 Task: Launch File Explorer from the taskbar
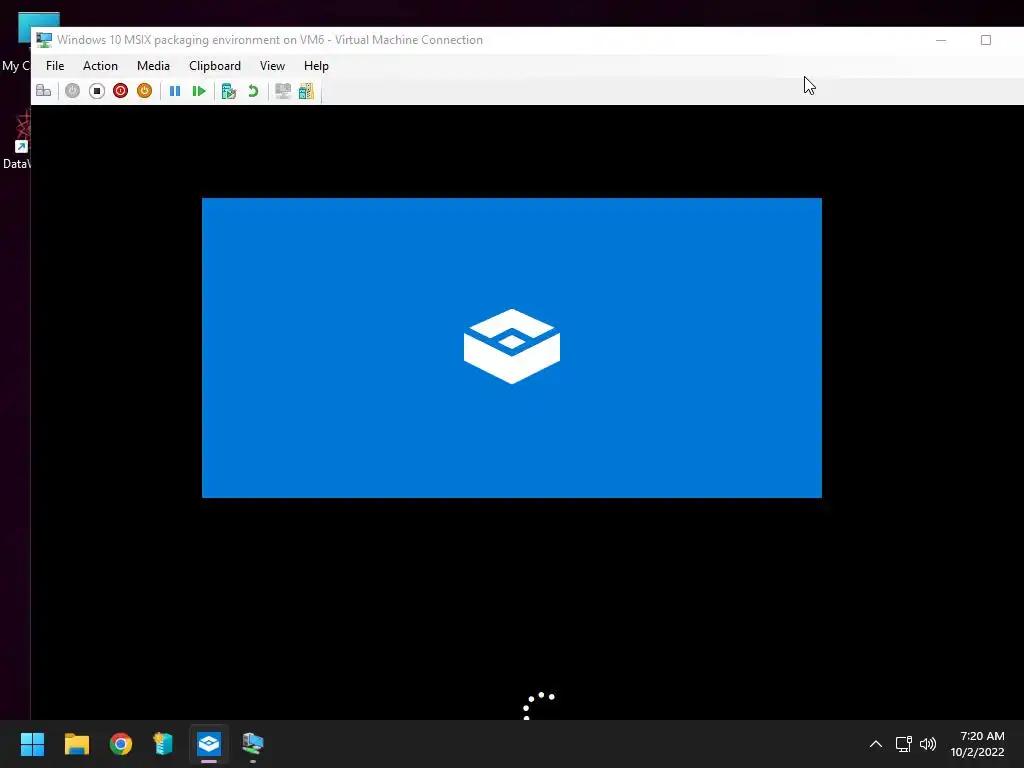point(76,744)
